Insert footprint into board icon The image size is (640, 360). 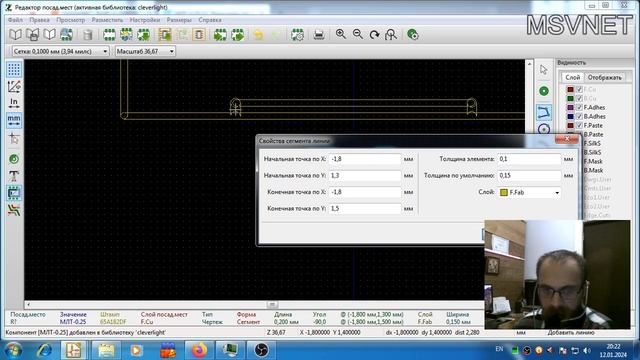coord(199,35)
